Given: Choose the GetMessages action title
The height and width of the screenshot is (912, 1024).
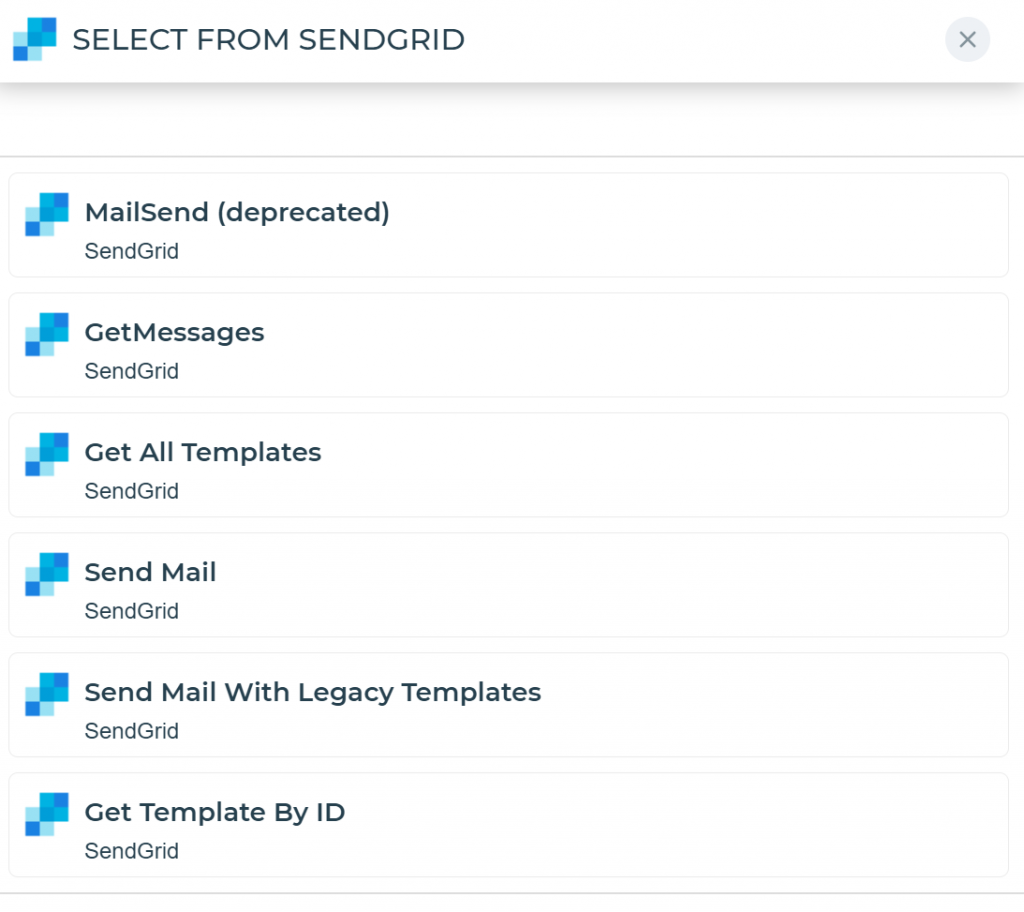Looking at the screenshot, I should (174, 332).
